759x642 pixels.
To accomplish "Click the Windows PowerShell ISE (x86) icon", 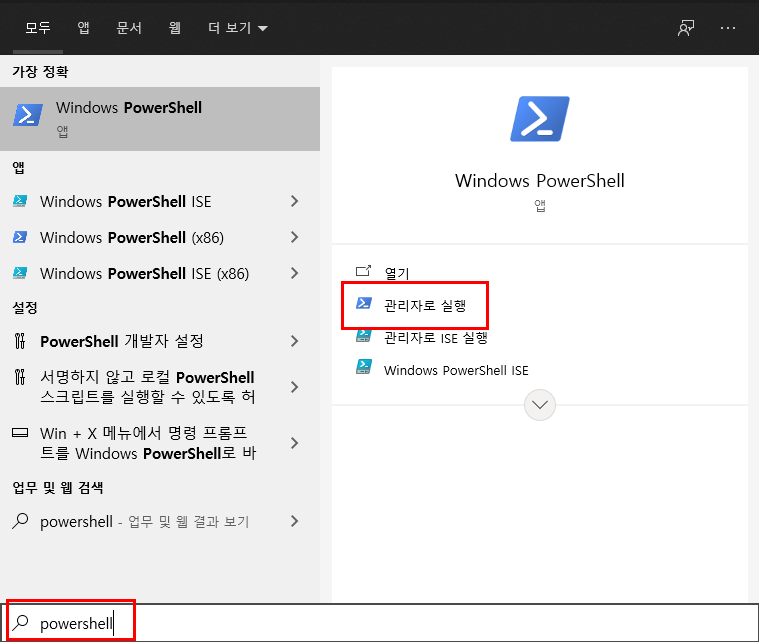I will (20, 273).
